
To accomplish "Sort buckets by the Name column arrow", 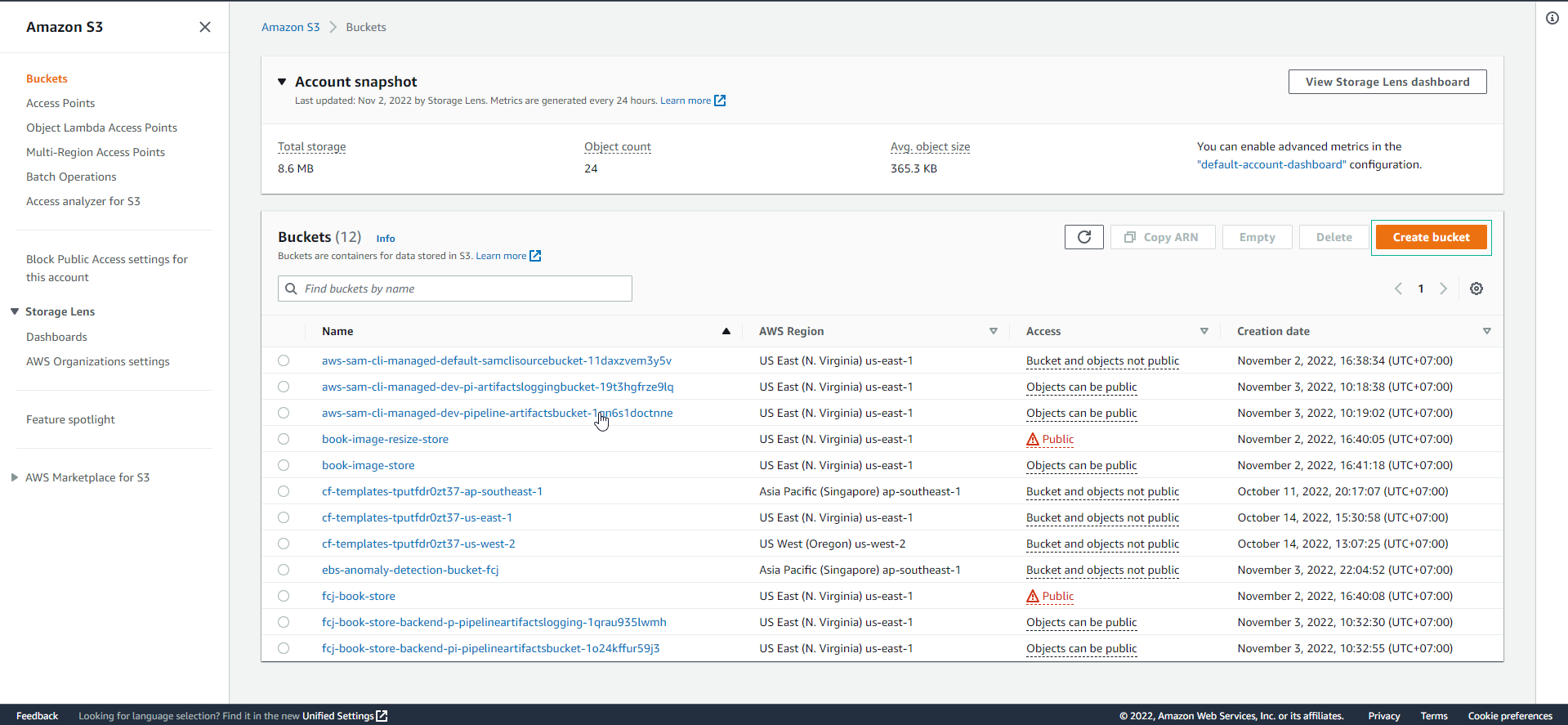I will coord(726,331).
